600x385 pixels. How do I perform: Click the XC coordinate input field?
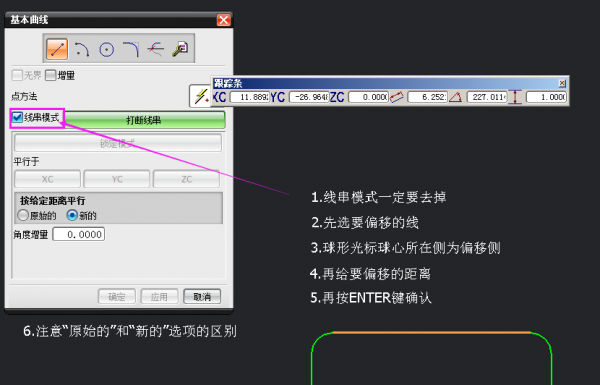click(249, 97)
